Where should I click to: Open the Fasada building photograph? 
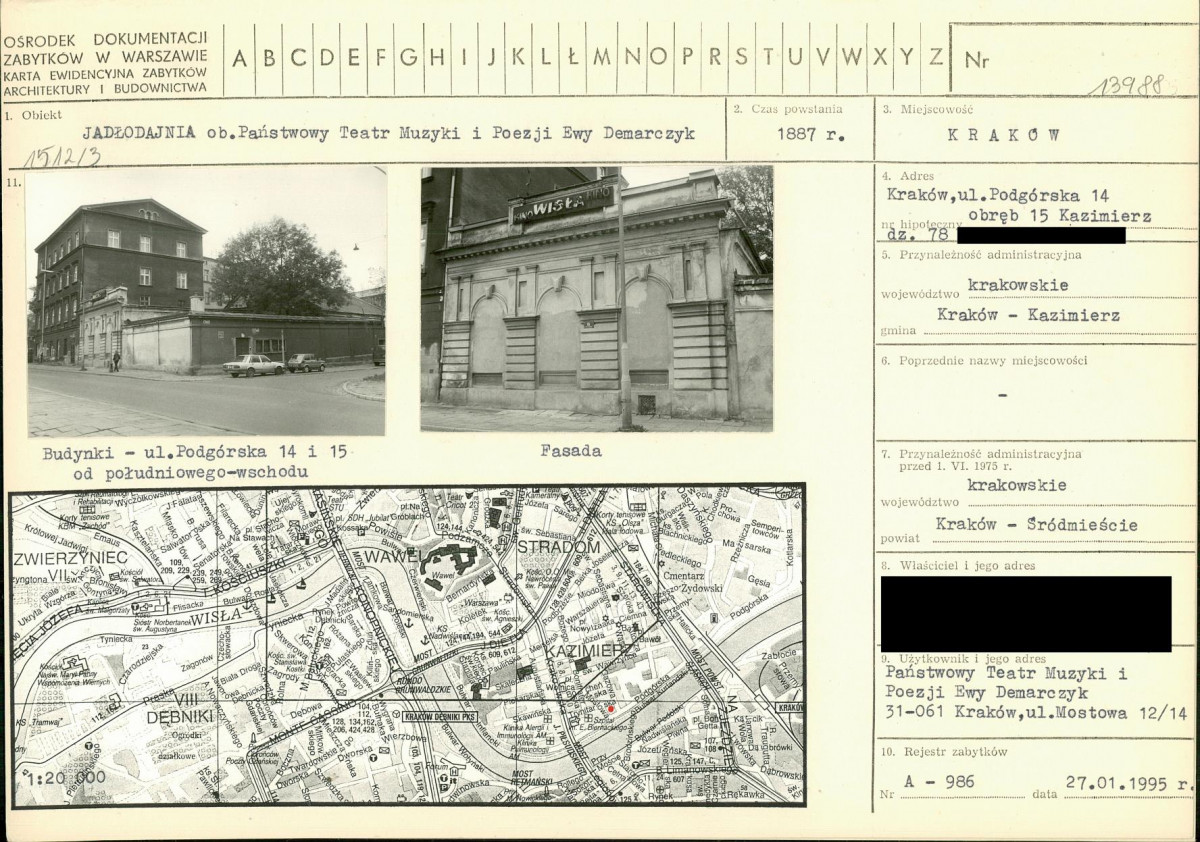pyautogui.click(x=597, y=299)
